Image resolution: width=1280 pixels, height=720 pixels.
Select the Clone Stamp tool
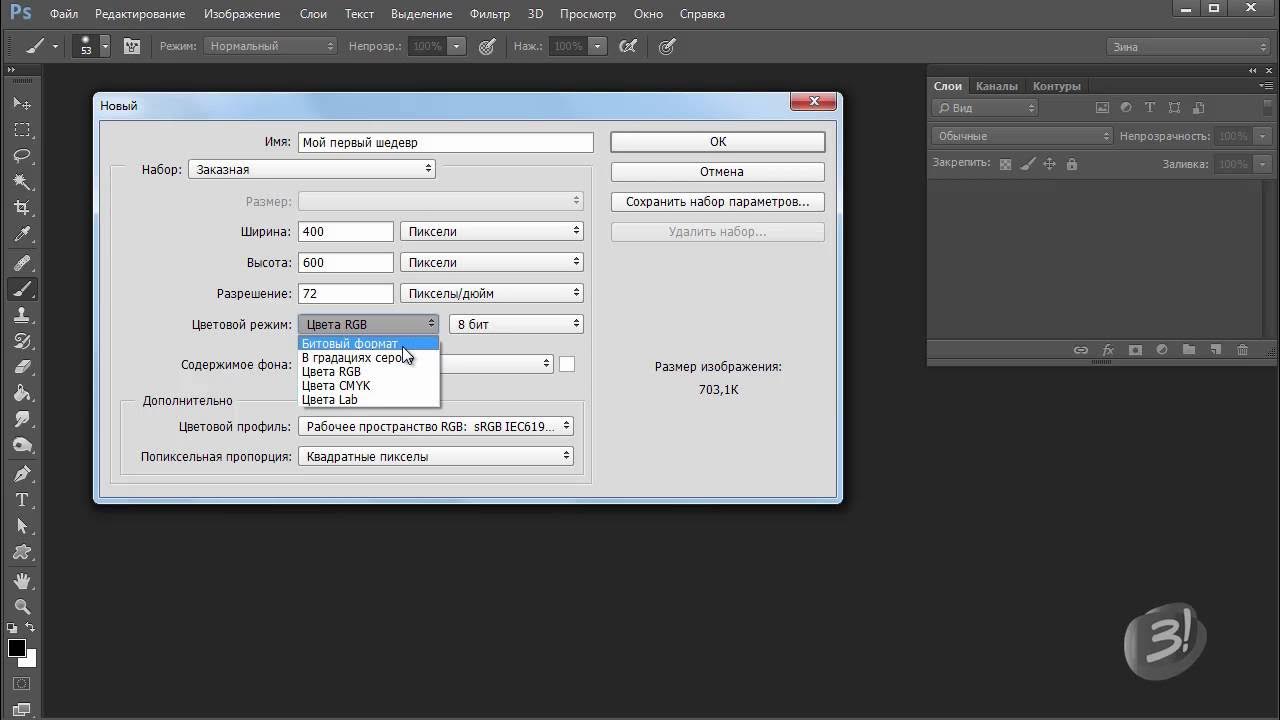tap(22, 315)
